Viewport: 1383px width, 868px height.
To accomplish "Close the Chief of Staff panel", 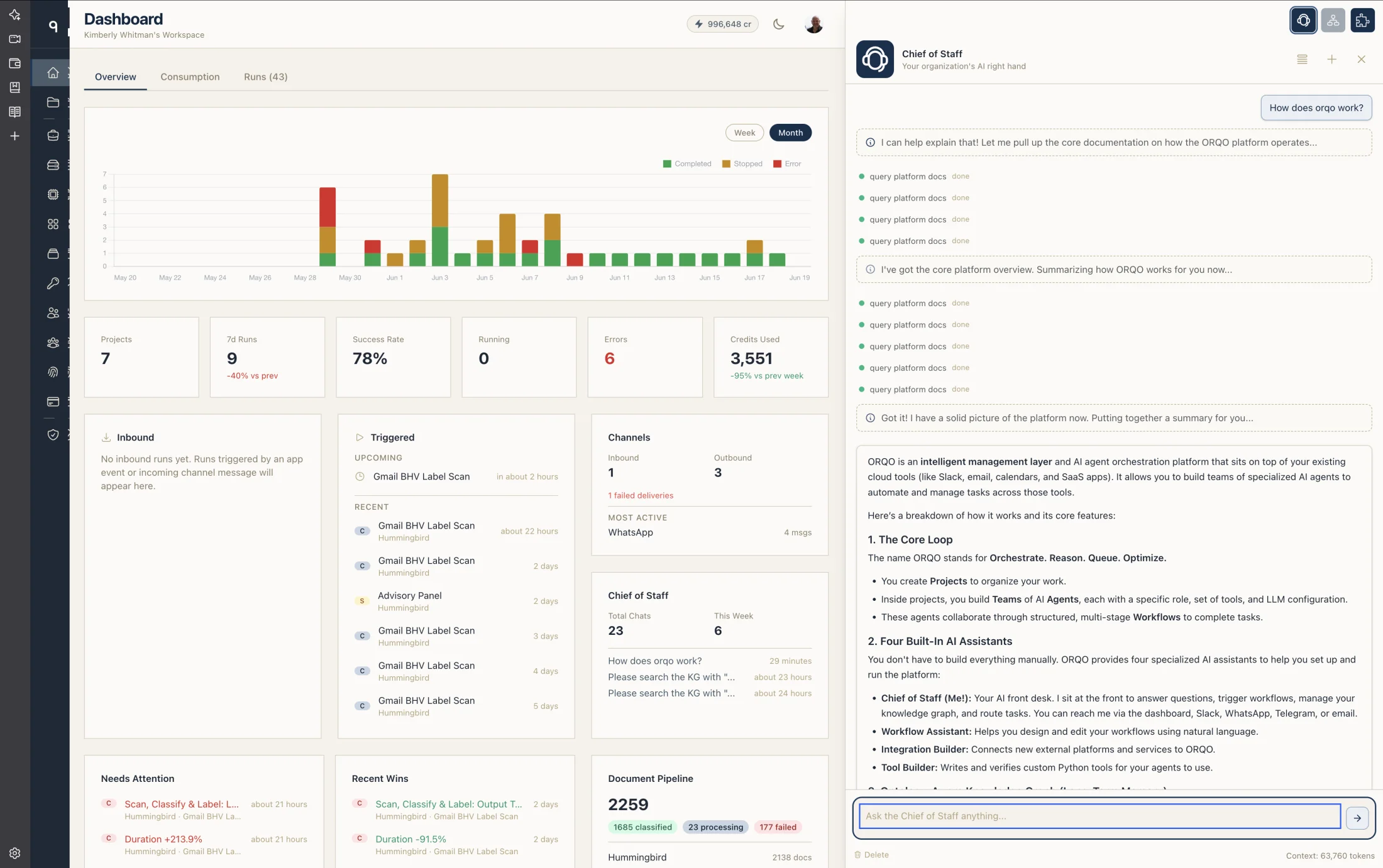I will (x=1361, y=59).
